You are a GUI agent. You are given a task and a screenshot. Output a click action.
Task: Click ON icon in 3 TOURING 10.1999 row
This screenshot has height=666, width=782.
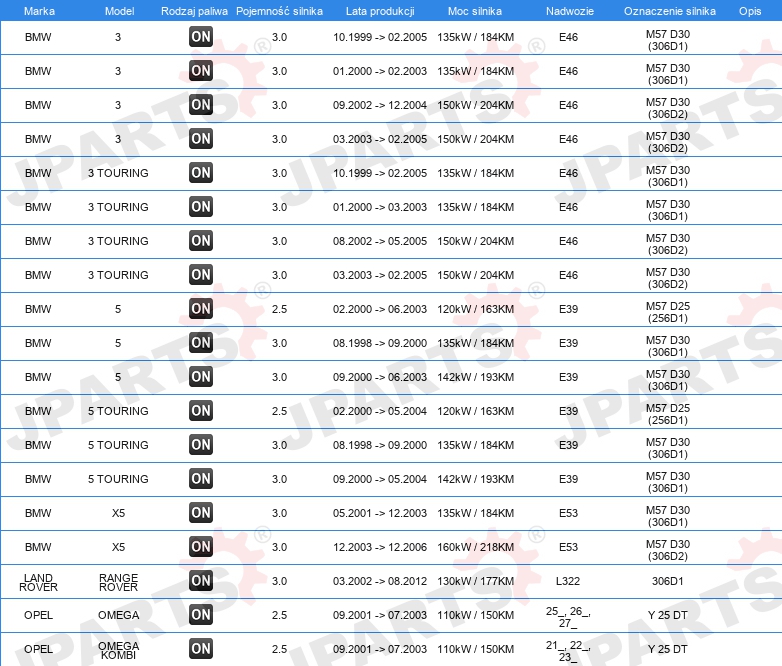201,173
